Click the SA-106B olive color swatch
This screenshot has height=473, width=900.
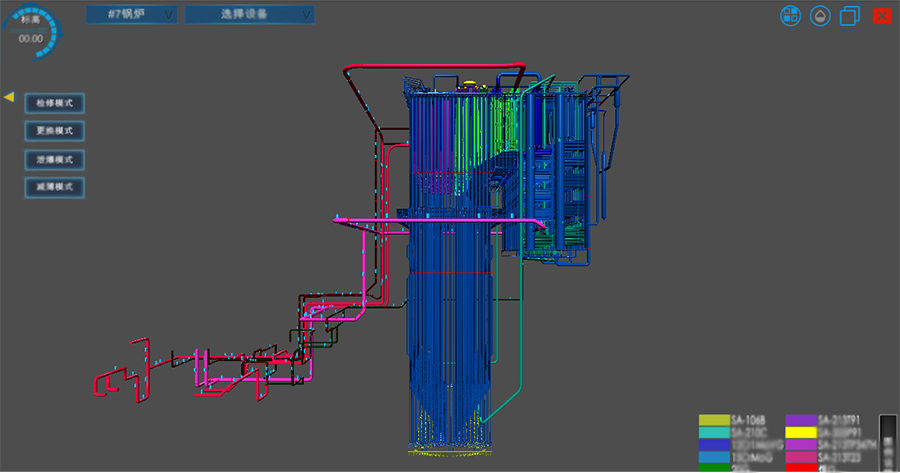pyautogui.click(x=714, y=420)
